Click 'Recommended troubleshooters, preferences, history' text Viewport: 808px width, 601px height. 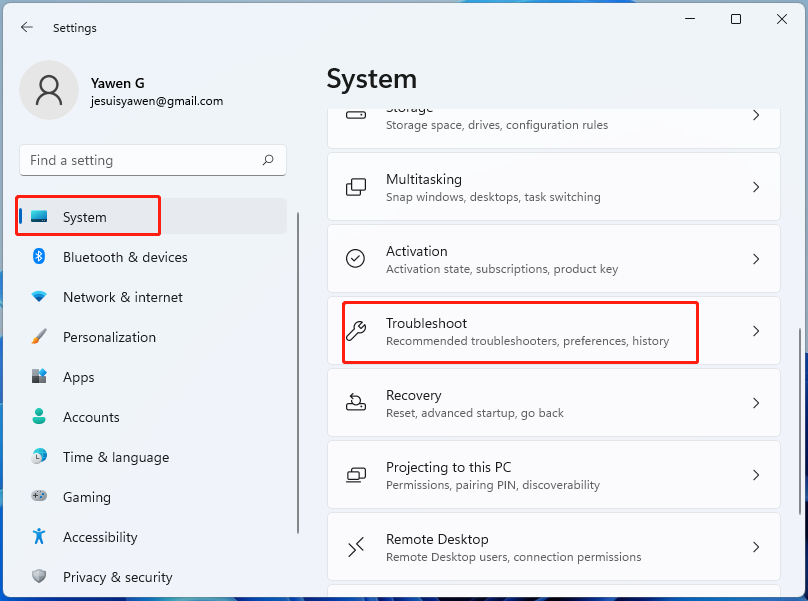coord(527,341)
